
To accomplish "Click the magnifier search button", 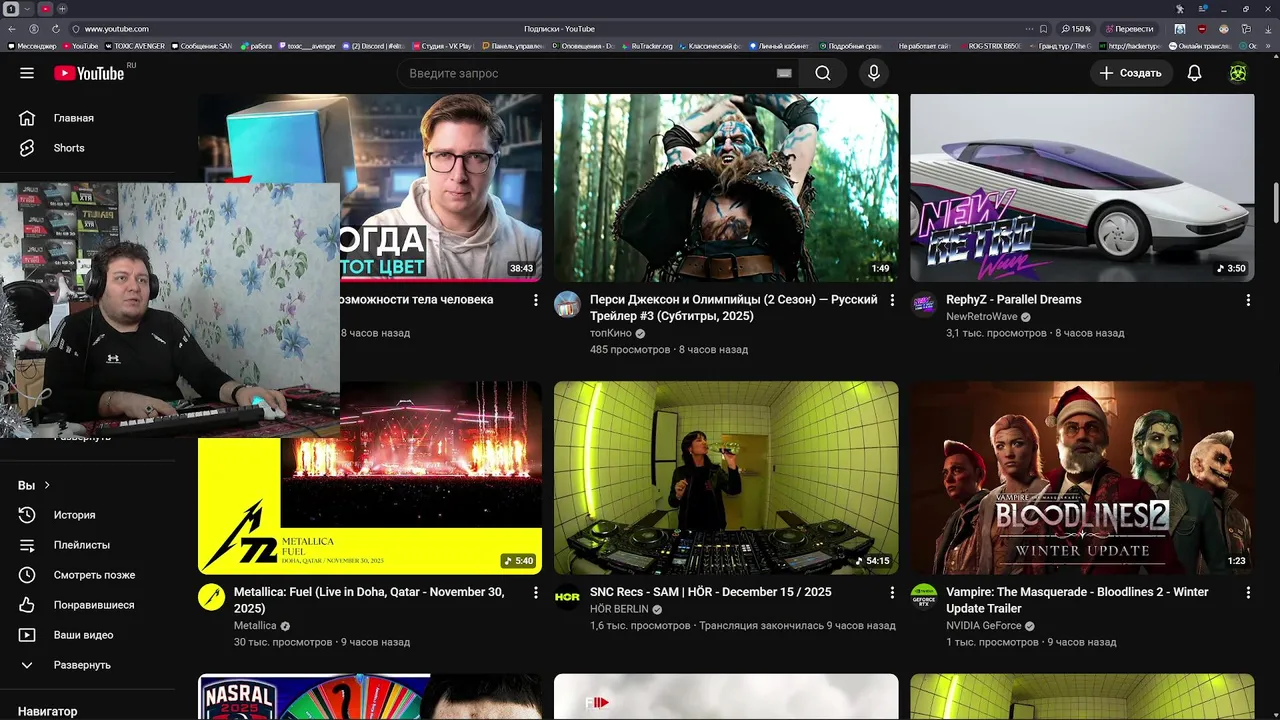I will (x=822, y=73).
